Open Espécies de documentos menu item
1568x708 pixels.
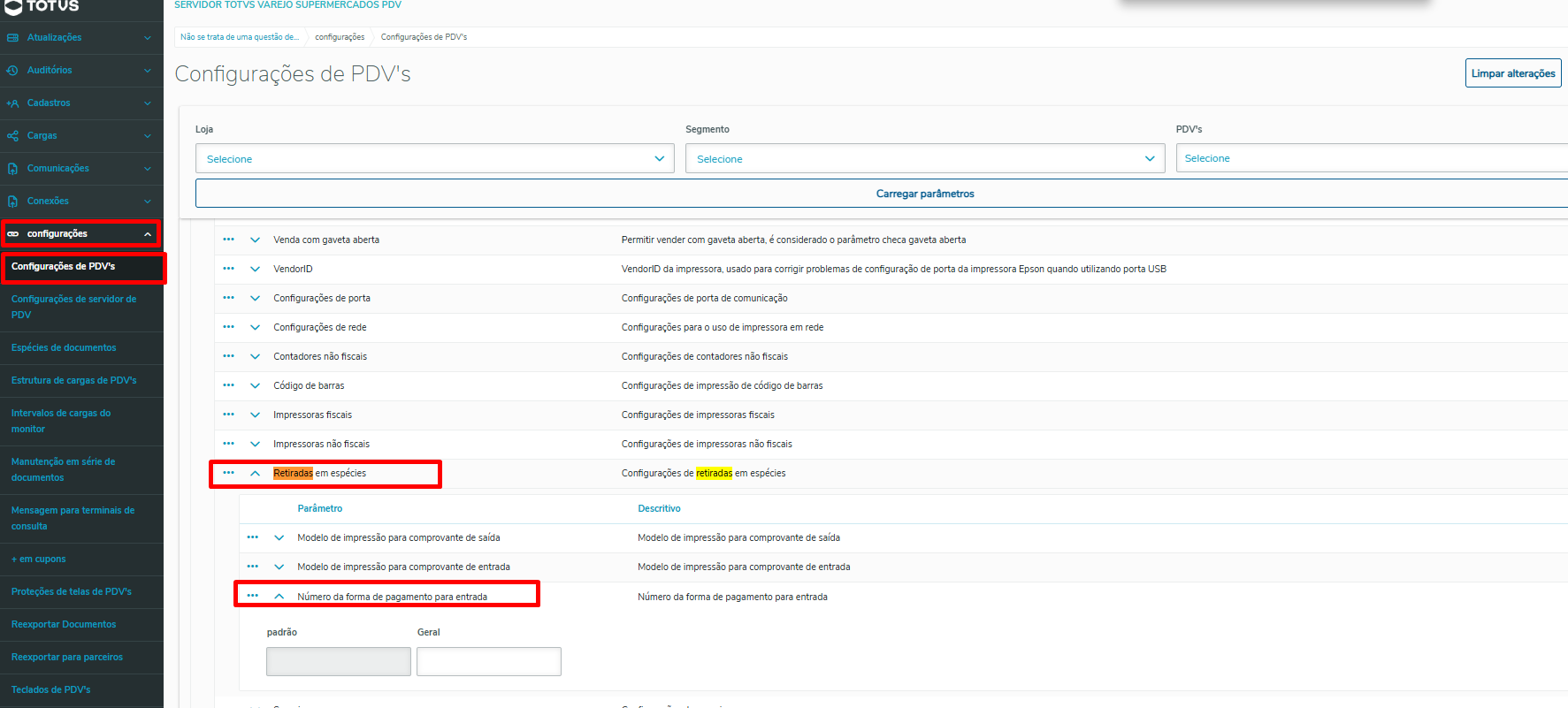pos(81,347)
